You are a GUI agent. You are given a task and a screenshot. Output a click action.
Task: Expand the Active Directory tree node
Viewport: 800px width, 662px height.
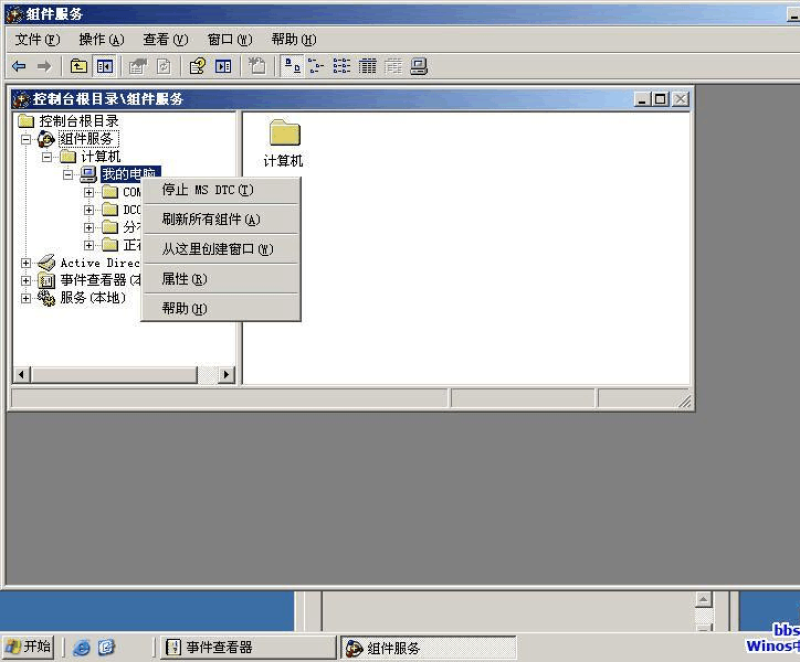coord(26,263)
